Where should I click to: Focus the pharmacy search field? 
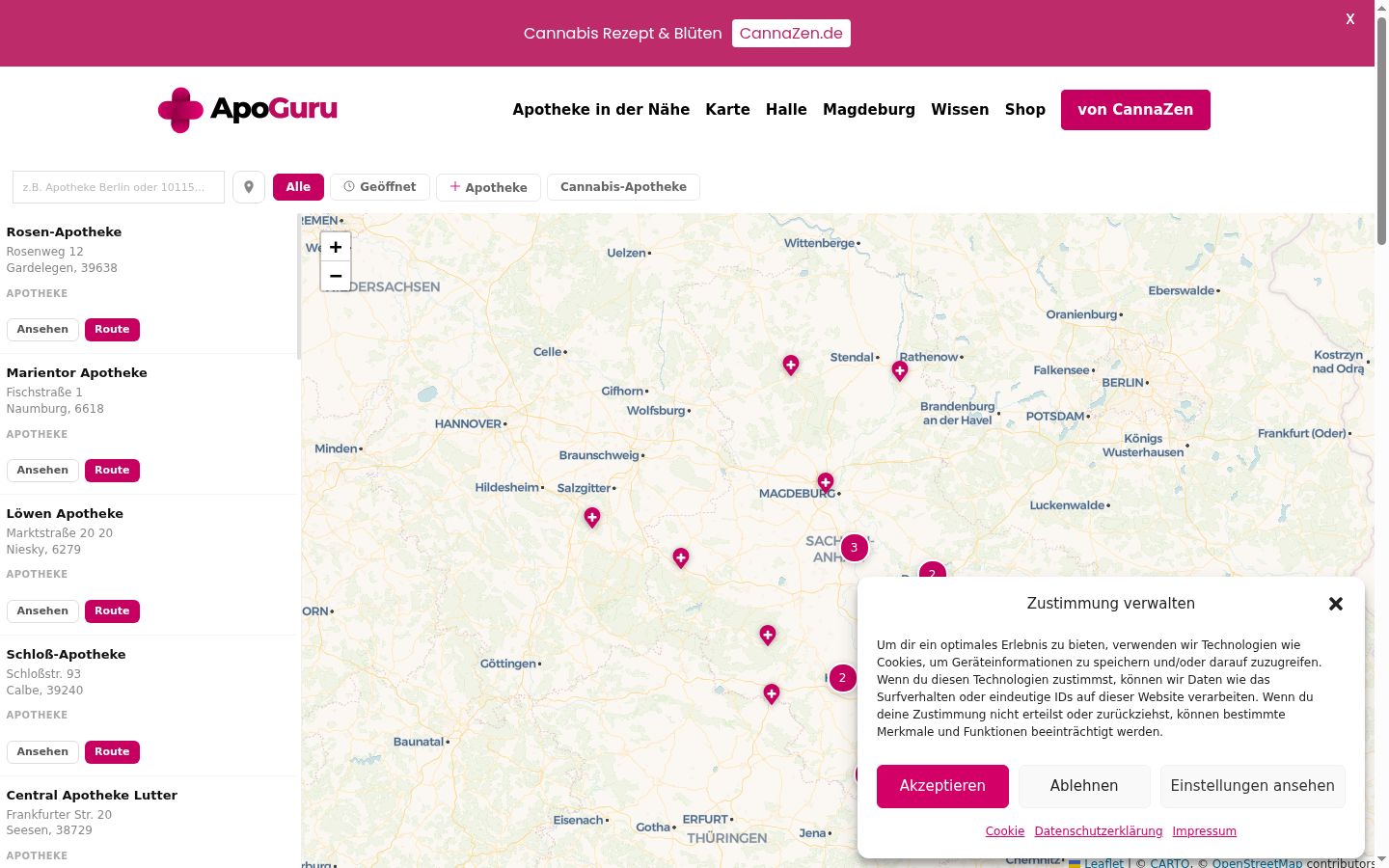point(119,187)
